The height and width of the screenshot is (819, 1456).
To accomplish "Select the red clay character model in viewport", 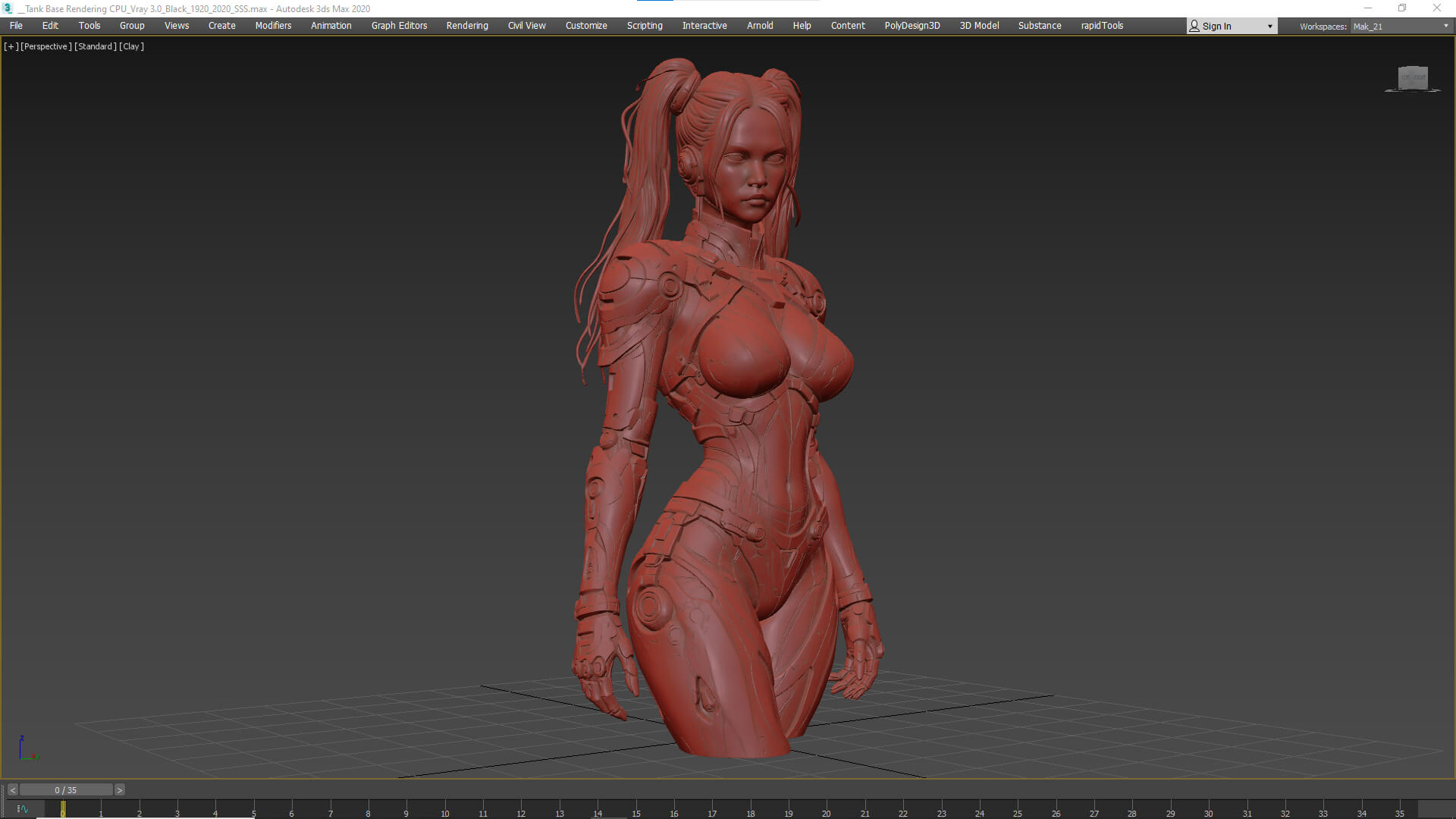I will 728,409.
